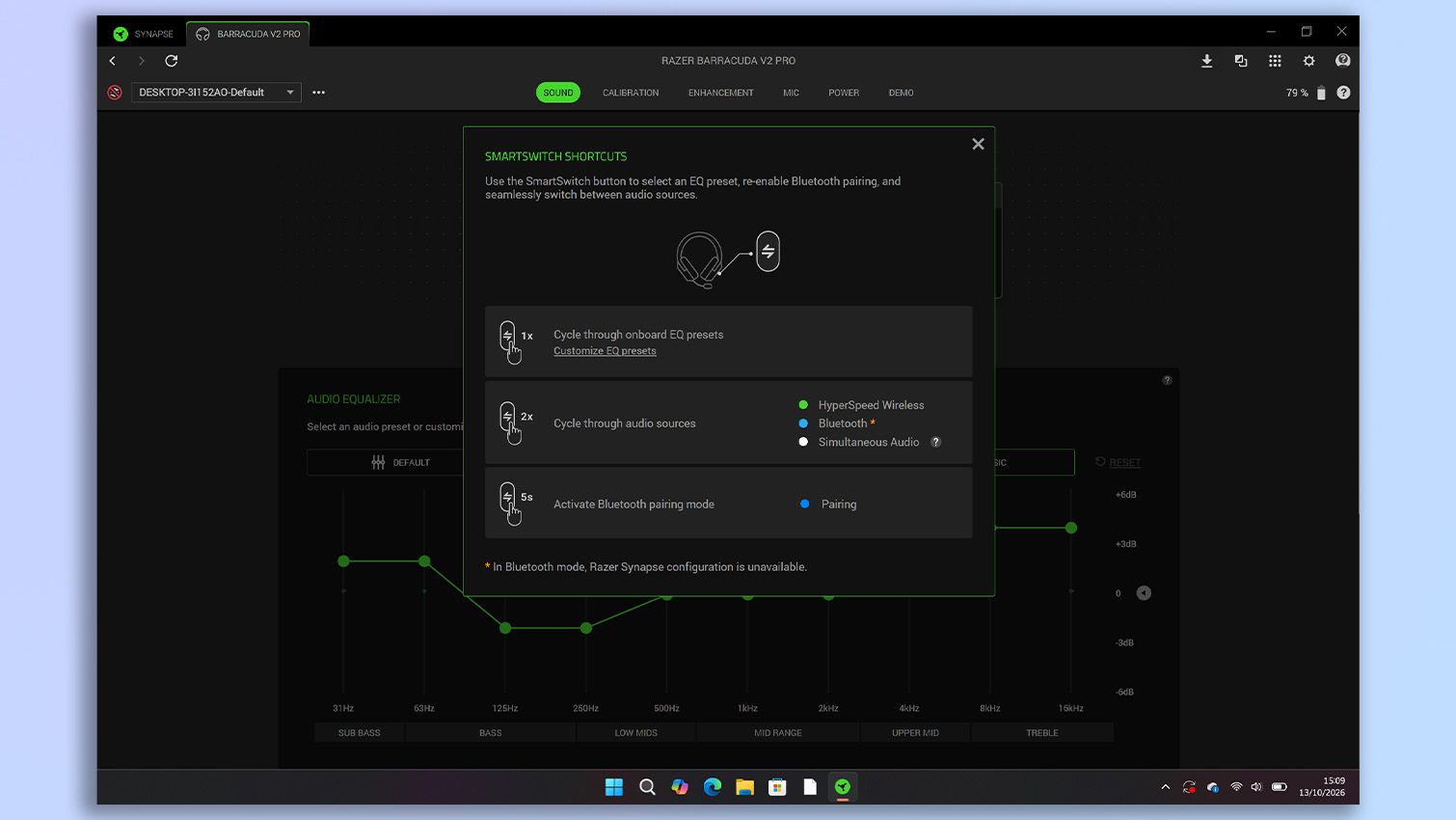This screenshot has width=1456, height=820.
Task: Open Synapse settings gear
Action: [1308, 61]
